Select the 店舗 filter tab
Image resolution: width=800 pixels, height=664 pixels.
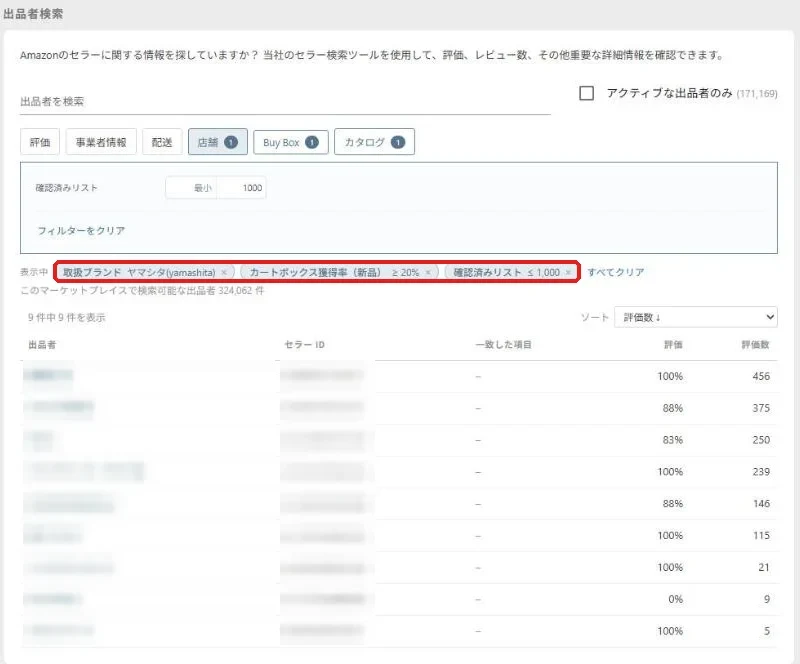tap(218, 142)
